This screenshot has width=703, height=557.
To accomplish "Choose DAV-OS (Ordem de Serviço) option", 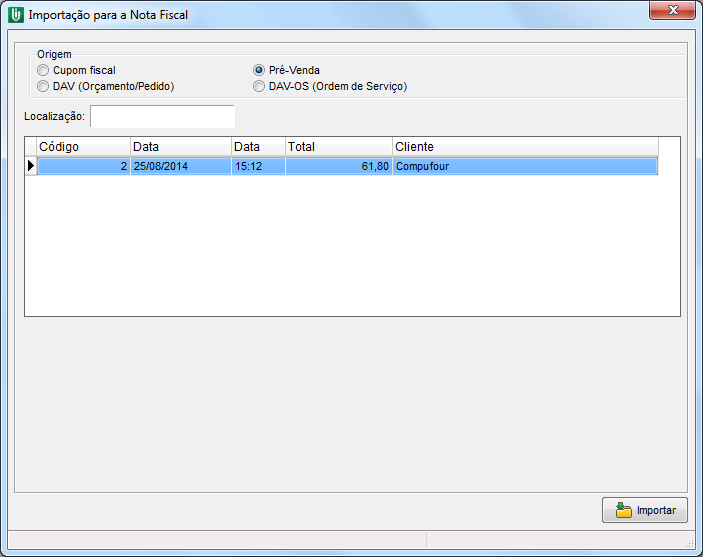I will coord(259,86).
